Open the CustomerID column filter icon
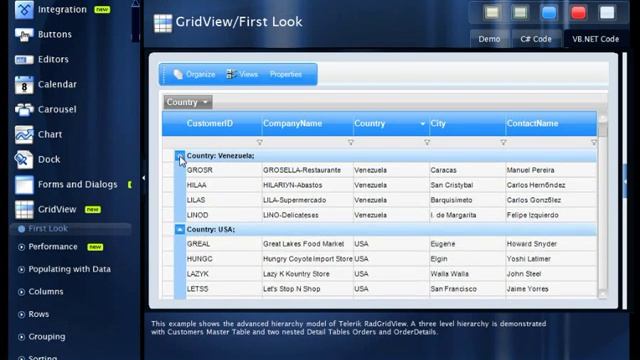This screenshot has height=360, width=640. pos(259,142)
